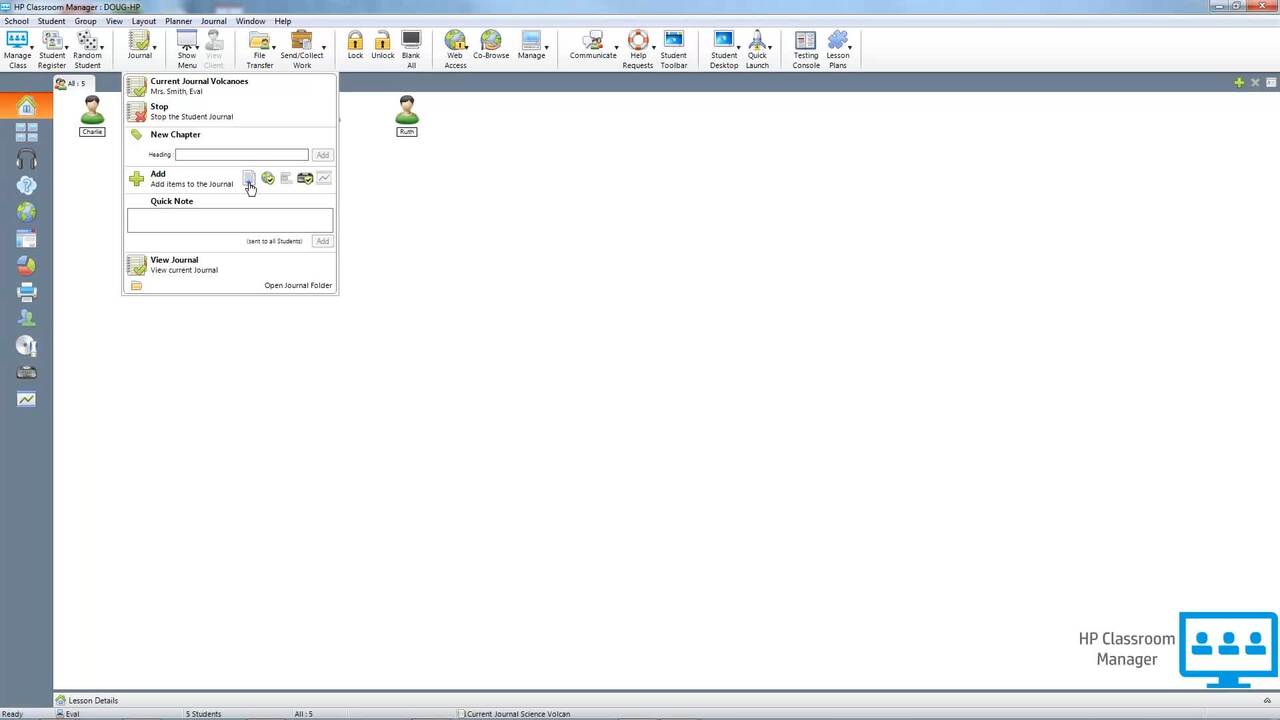Expand the Communicate dropdown arrow

(617, 47)
